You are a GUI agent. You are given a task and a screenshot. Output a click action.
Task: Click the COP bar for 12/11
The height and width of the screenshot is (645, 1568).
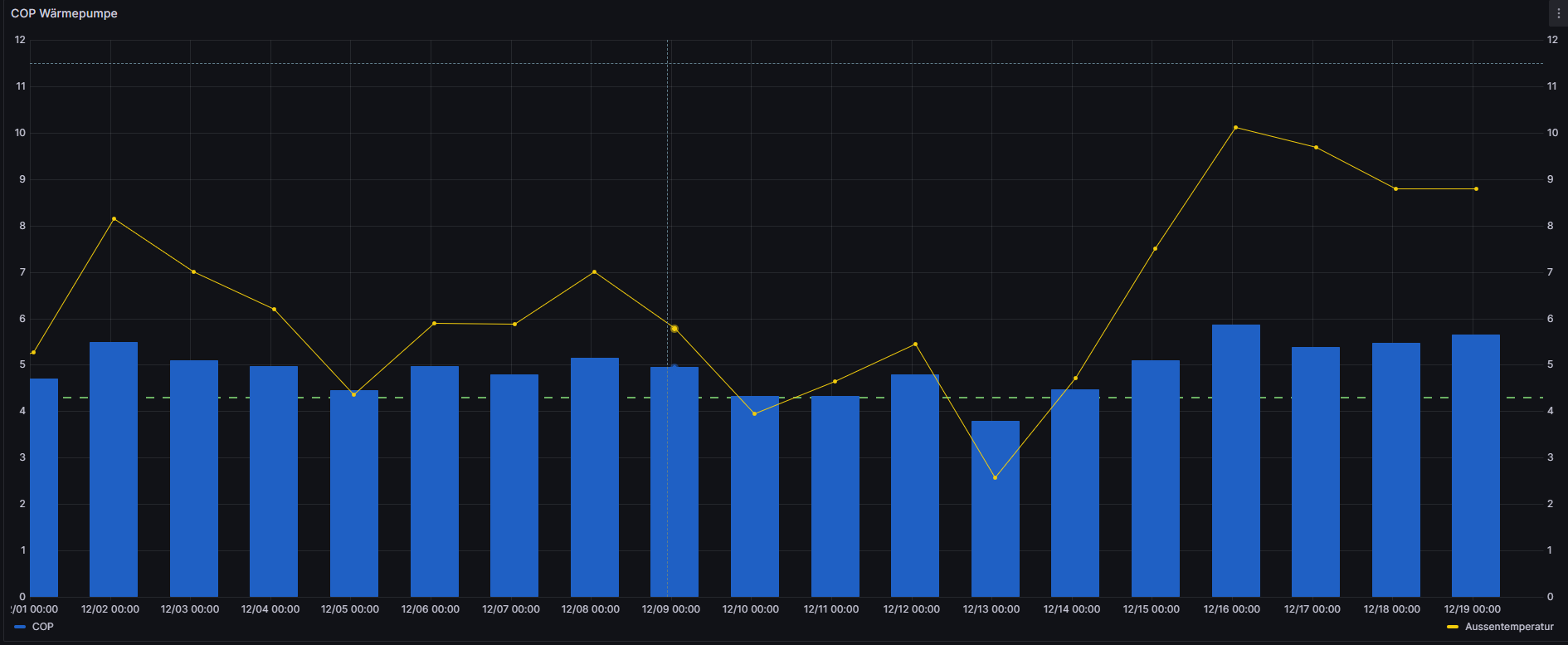(x=835, y=496)
